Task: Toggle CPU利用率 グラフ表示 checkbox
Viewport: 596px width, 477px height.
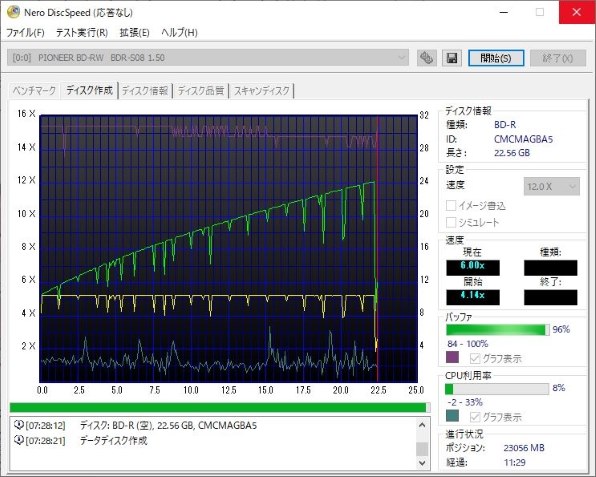Action: 475,417
